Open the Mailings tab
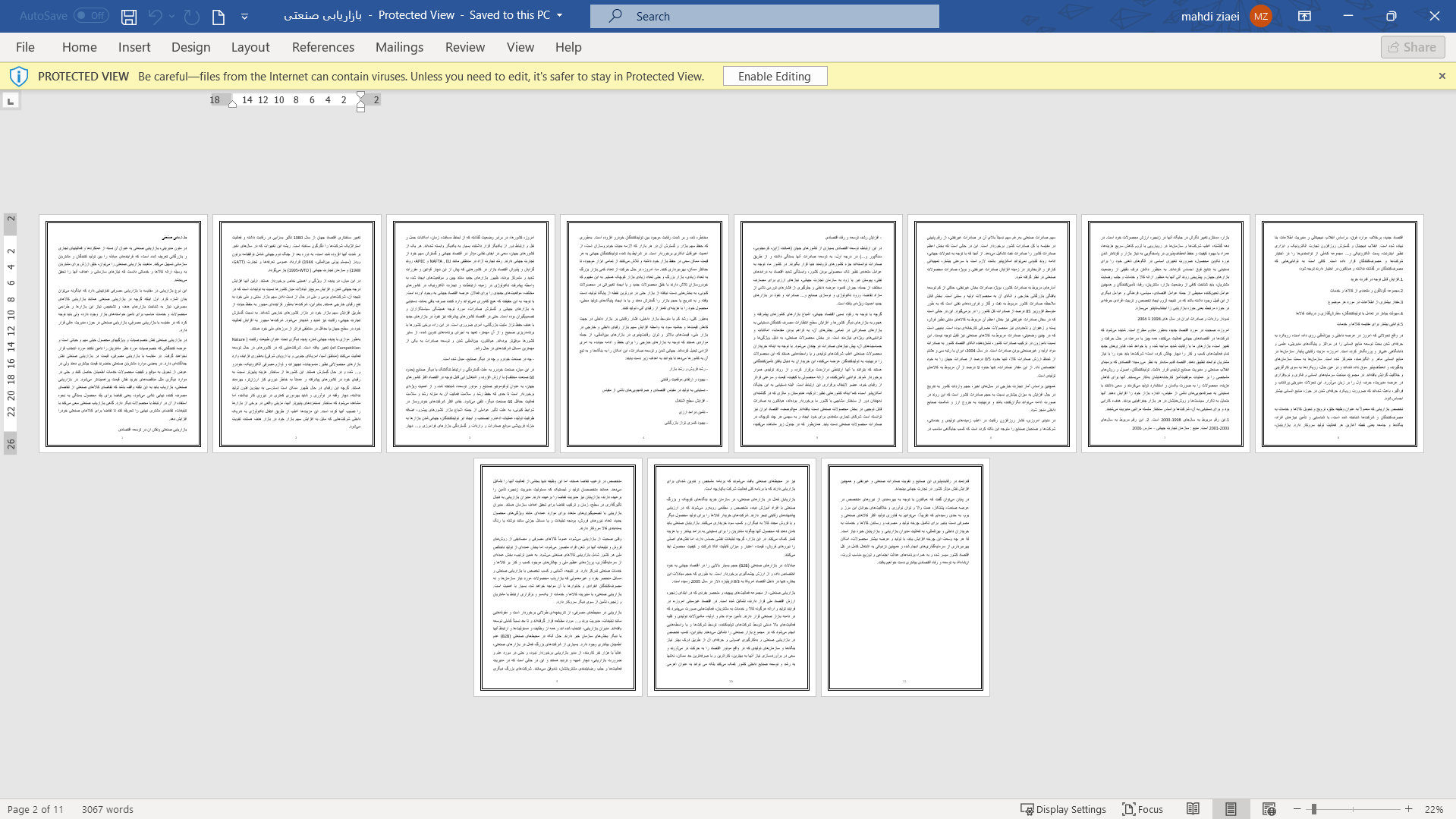The width and height of the screenshot is (1456, 819). point(400,47)
